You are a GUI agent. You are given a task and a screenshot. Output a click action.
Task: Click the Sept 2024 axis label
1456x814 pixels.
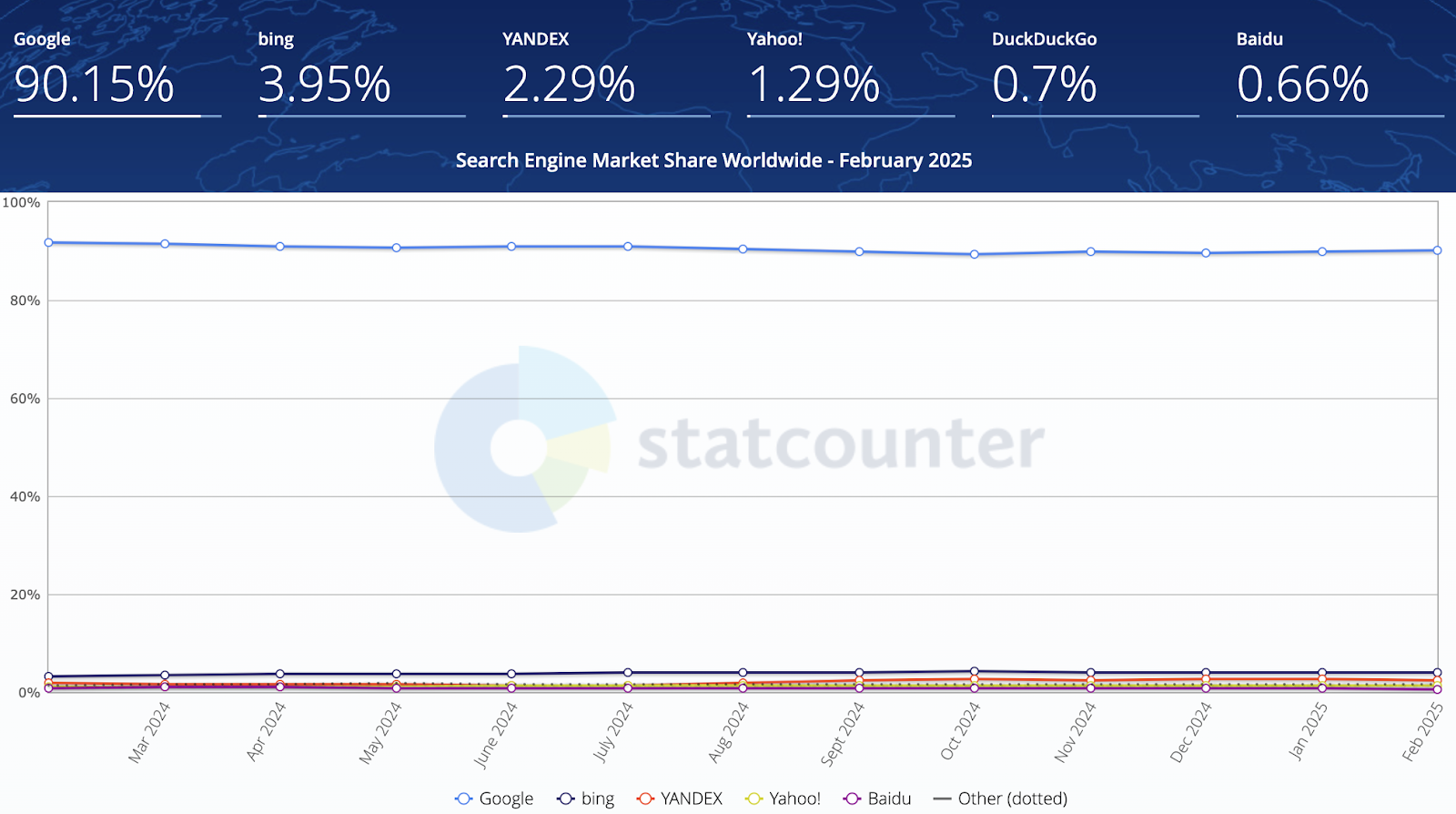click(x=842, y=734)
